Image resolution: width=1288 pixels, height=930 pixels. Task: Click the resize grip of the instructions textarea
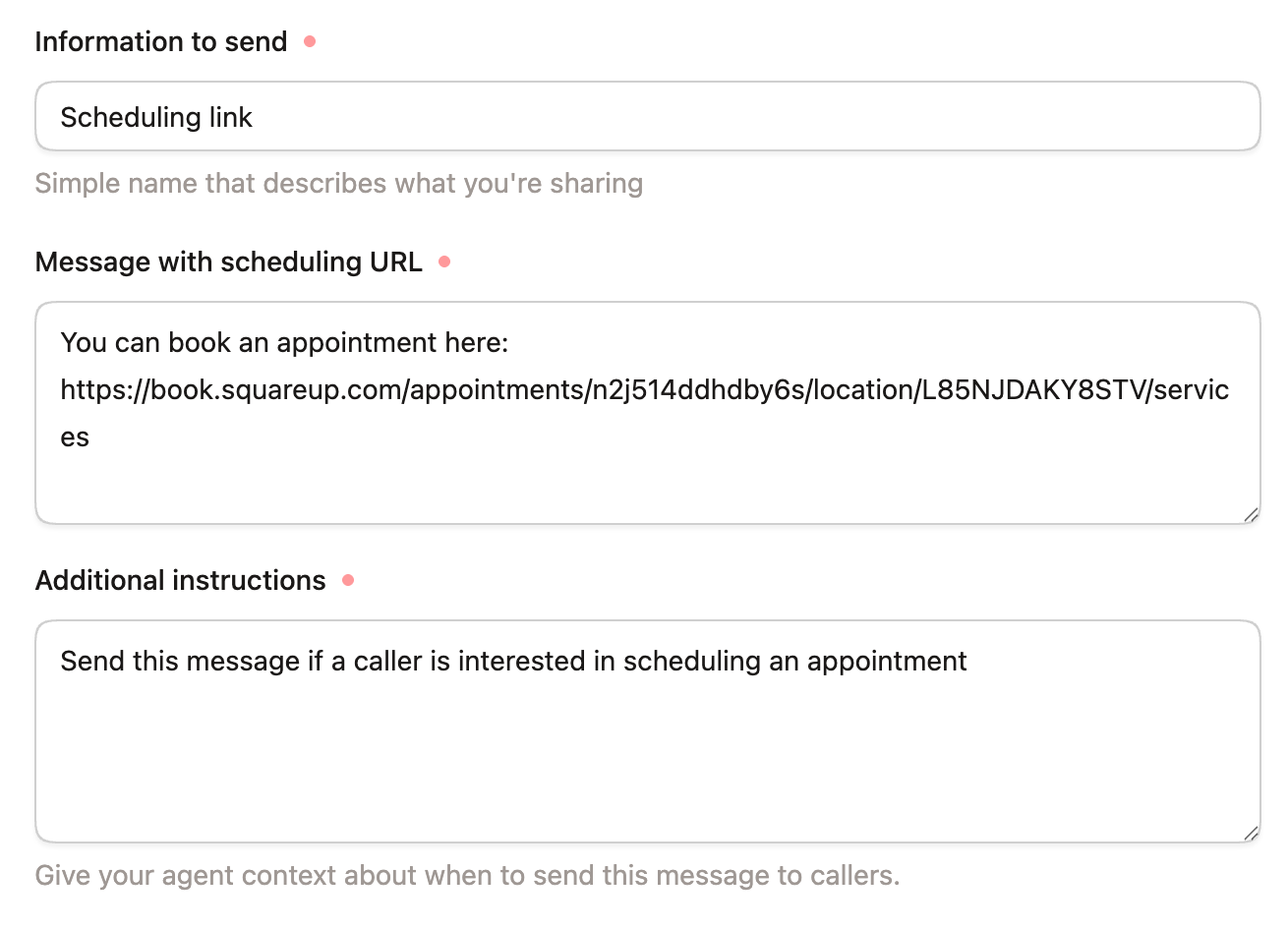tap(1251, 833)
